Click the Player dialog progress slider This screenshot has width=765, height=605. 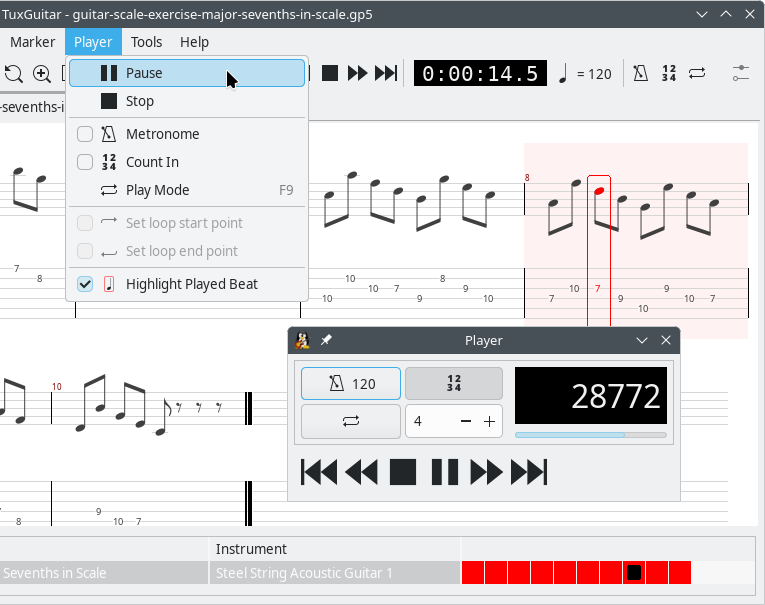point(590,435)
